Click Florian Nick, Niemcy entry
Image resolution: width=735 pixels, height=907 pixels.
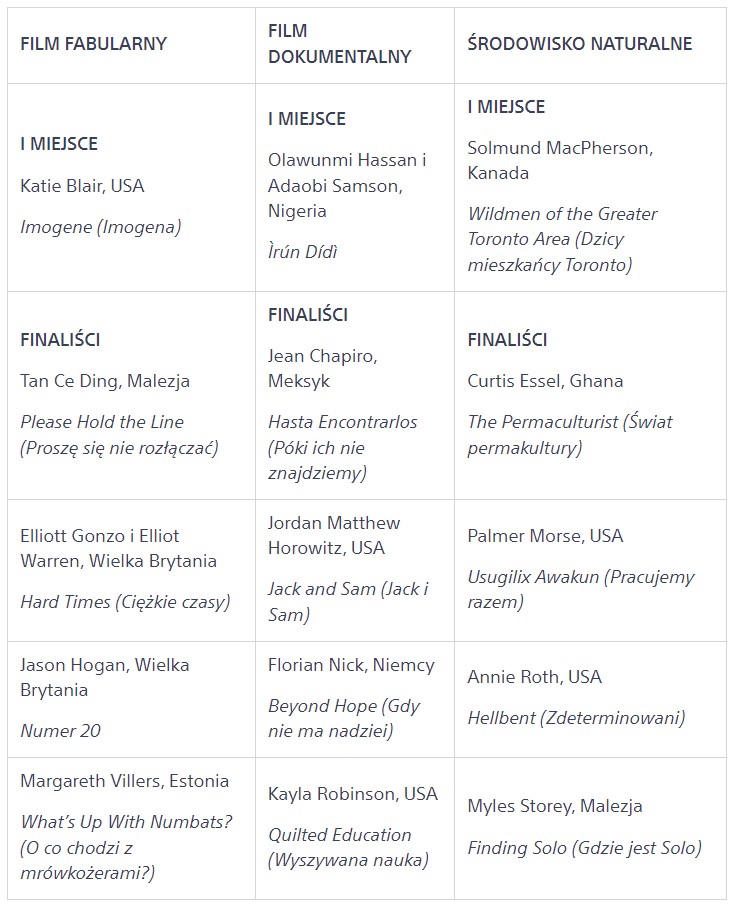pyautogui.click(x=351, y=665)
